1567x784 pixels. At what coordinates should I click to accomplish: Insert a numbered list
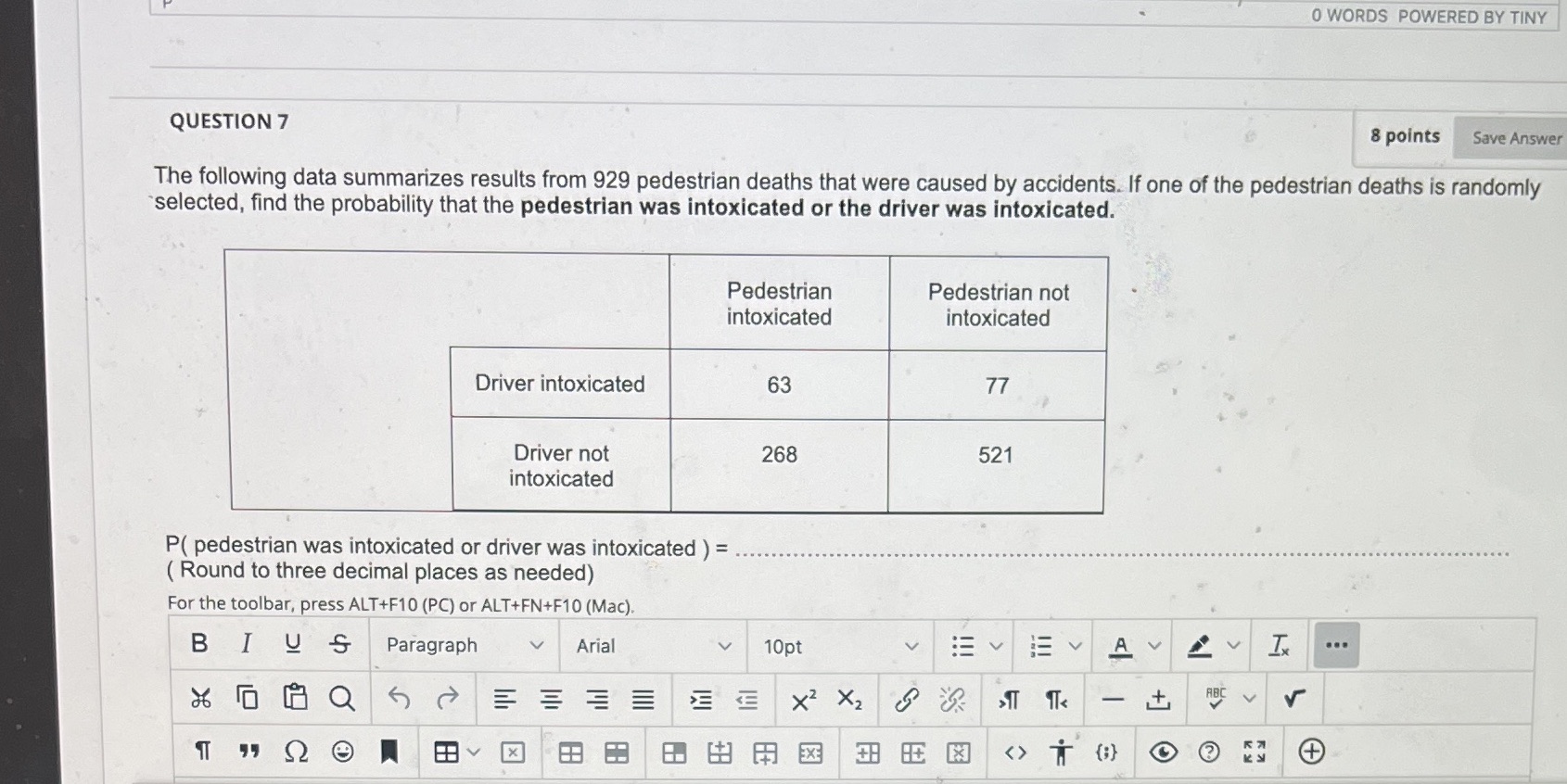click(x=1041, y=646)
